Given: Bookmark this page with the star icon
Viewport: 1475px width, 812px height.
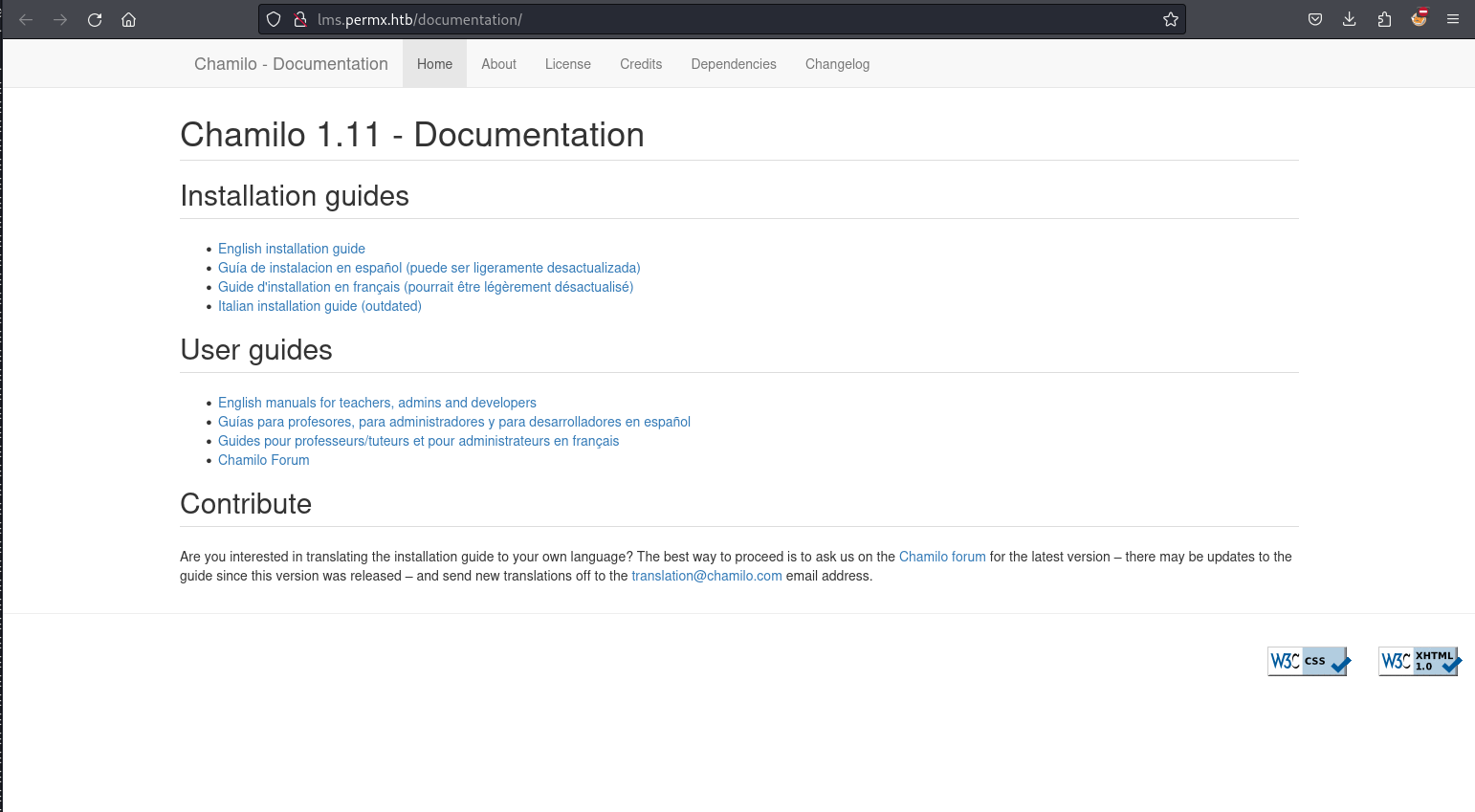Looking at the screenshot, I should pos(1171,19).
